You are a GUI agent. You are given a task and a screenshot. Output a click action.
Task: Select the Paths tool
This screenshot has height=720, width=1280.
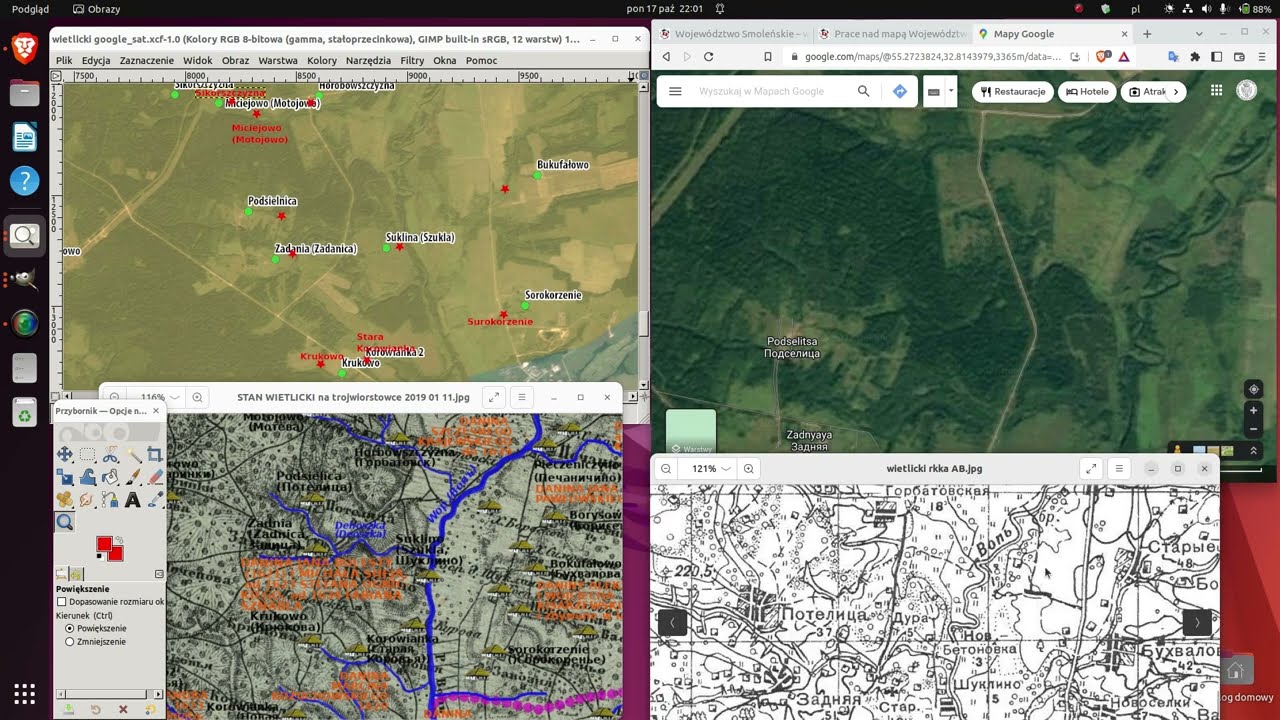point(110,499)
